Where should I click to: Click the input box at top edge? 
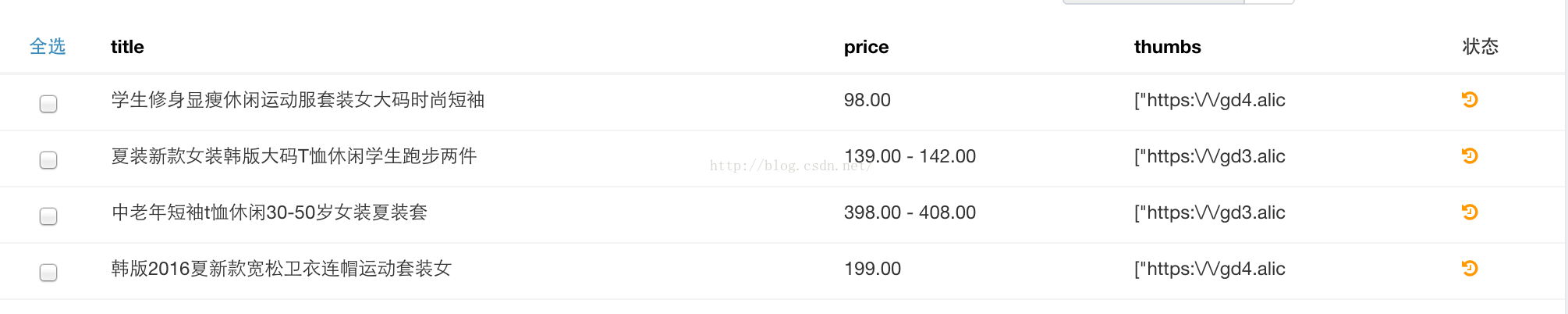click(x=1153, y=2)
